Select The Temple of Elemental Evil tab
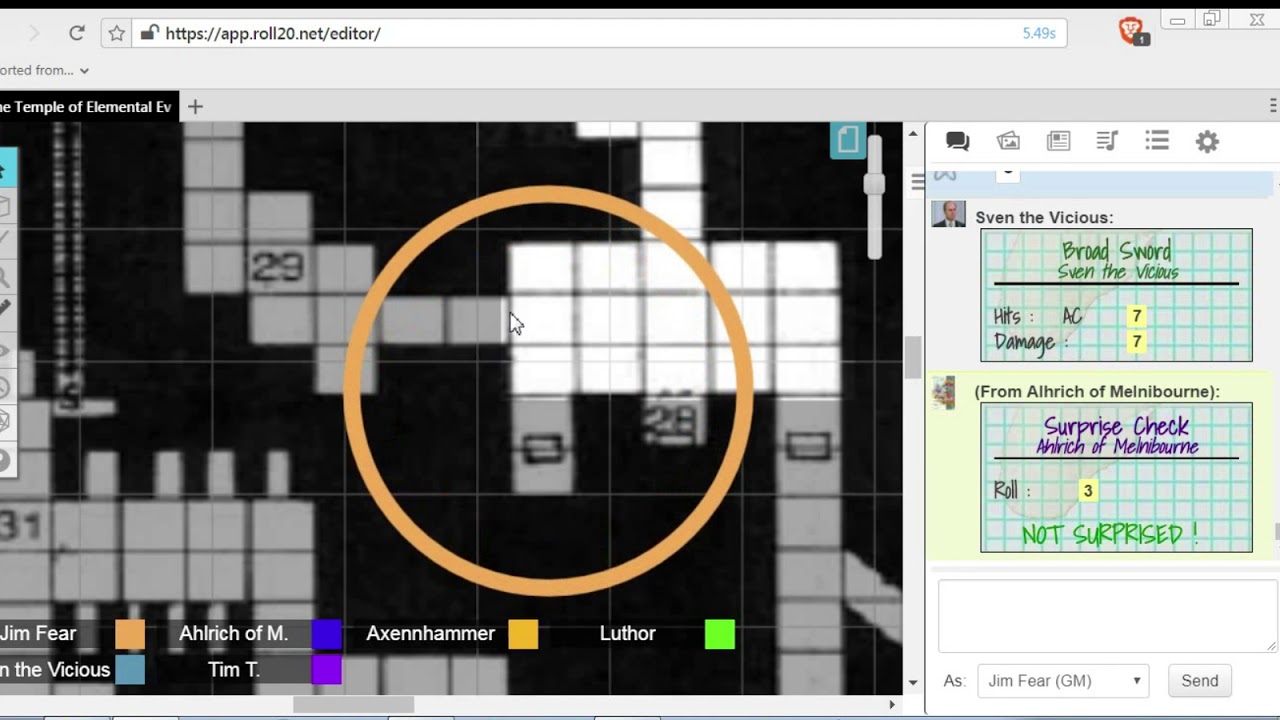1280x720 pixels. [88, 106]
